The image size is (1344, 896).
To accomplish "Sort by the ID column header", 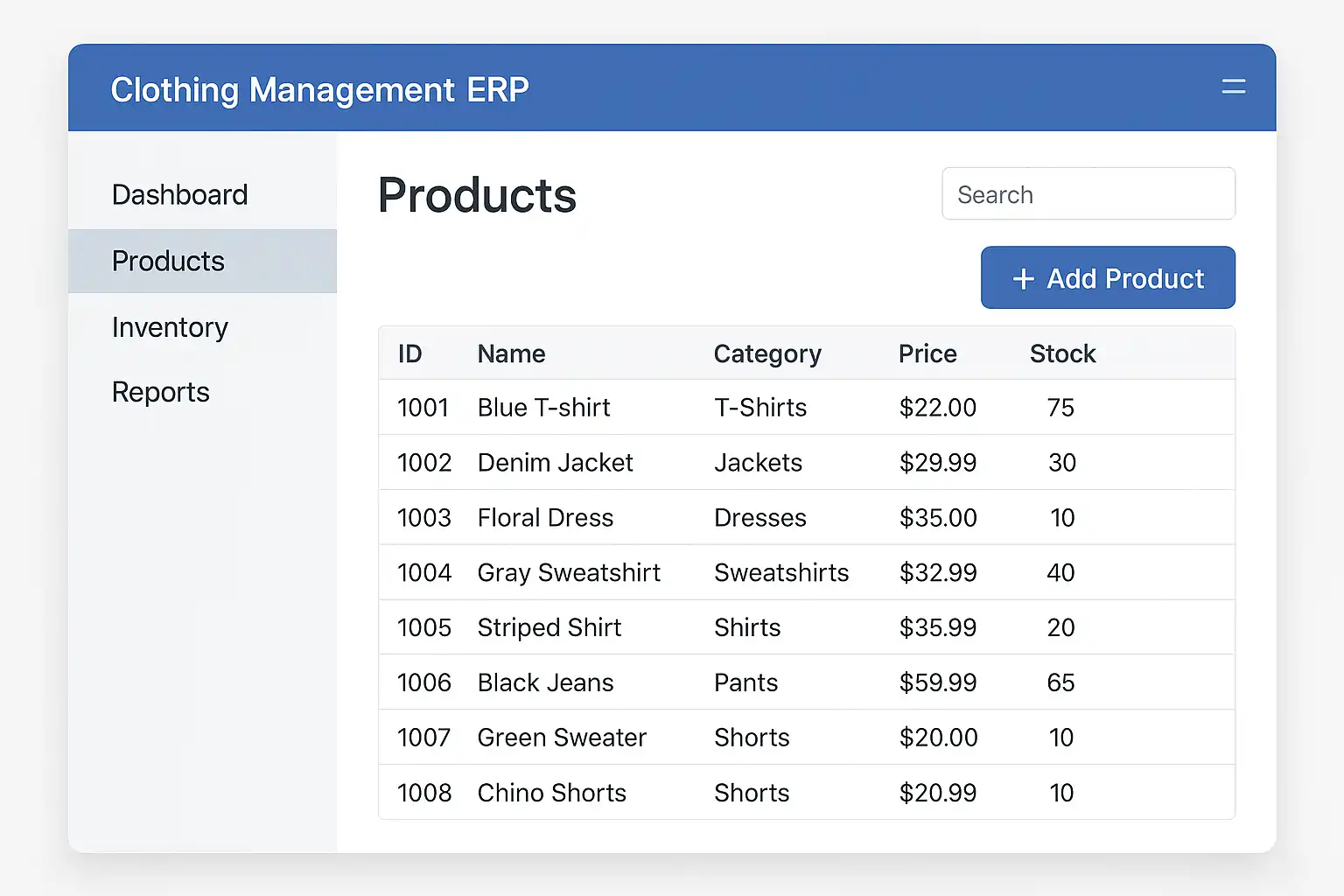I will click(x=409, y=353).
